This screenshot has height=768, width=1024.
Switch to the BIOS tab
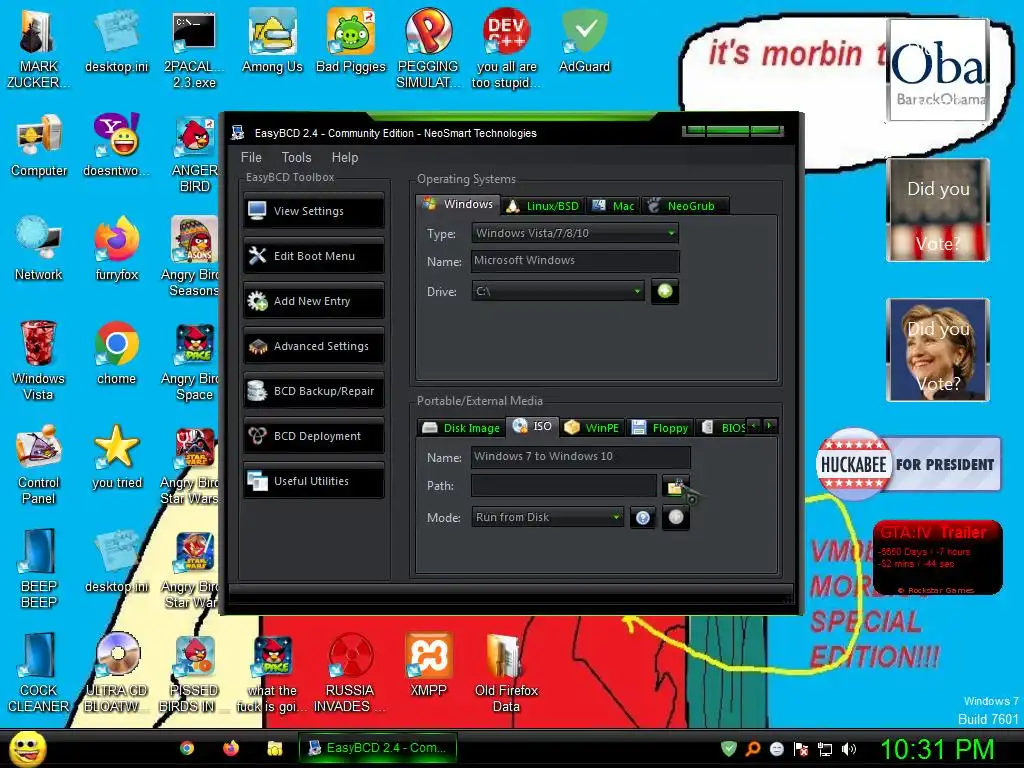723,428
